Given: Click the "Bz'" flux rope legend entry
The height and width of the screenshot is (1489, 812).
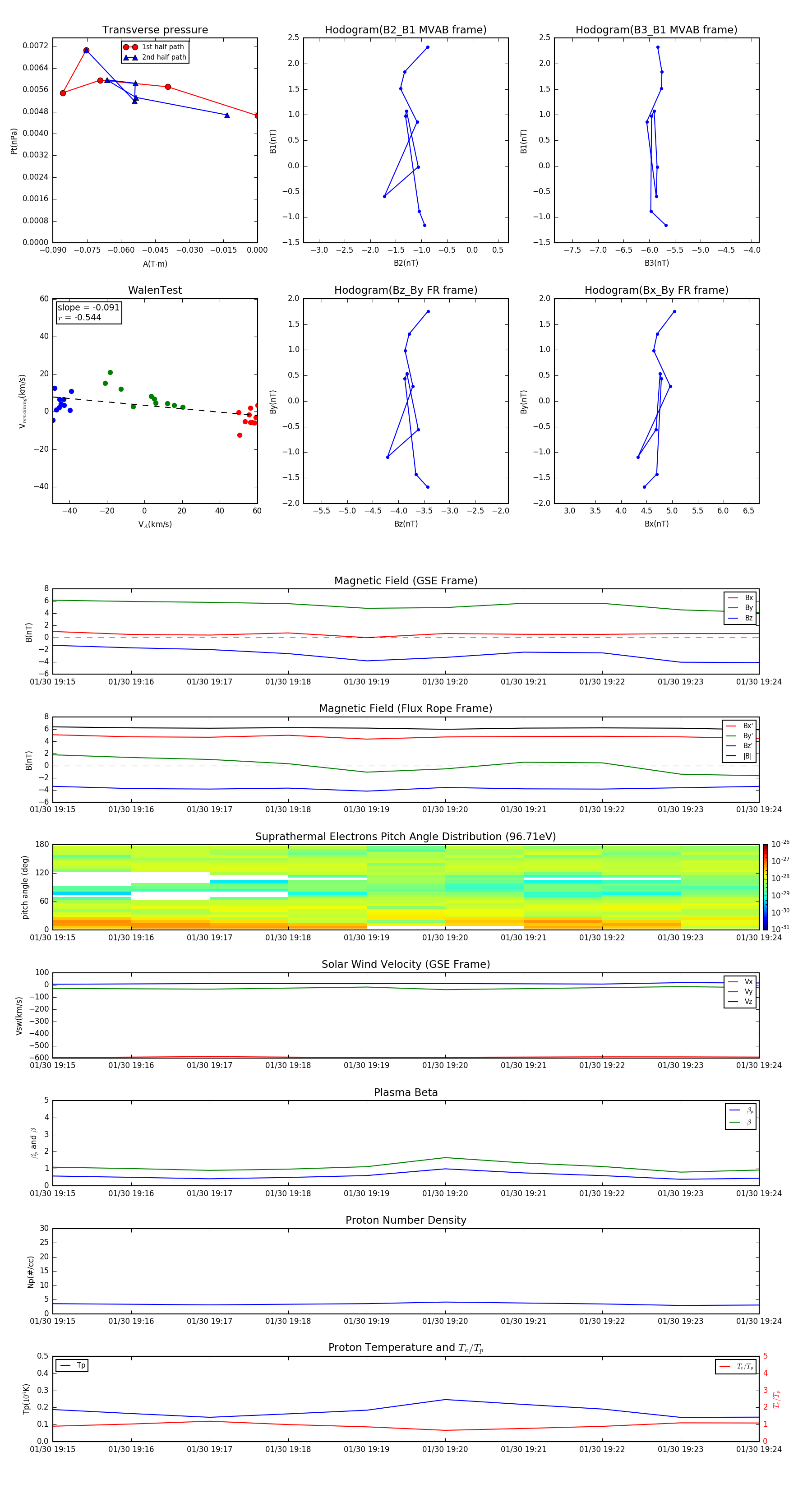Looking at the screenshot, I should point(740,746).
